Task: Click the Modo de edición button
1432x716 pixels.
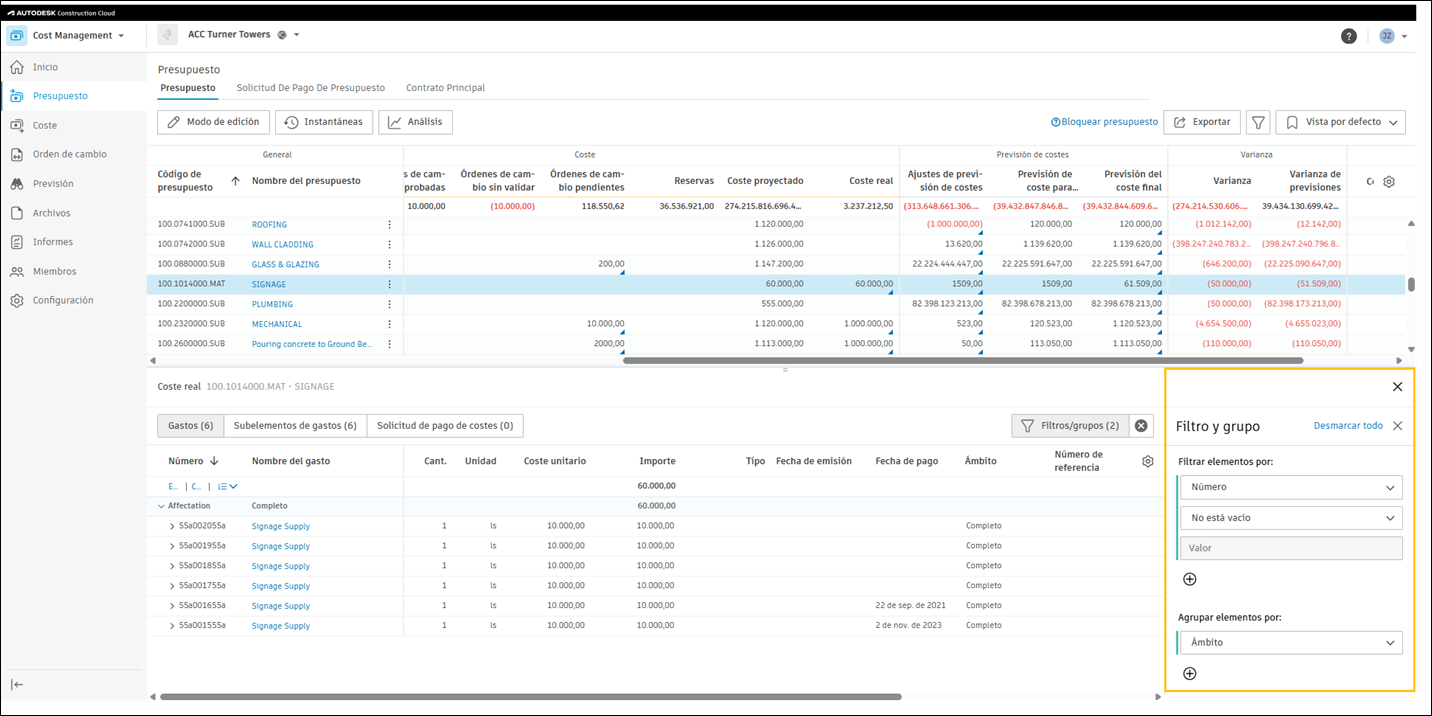Action: [x=213, y=122]
